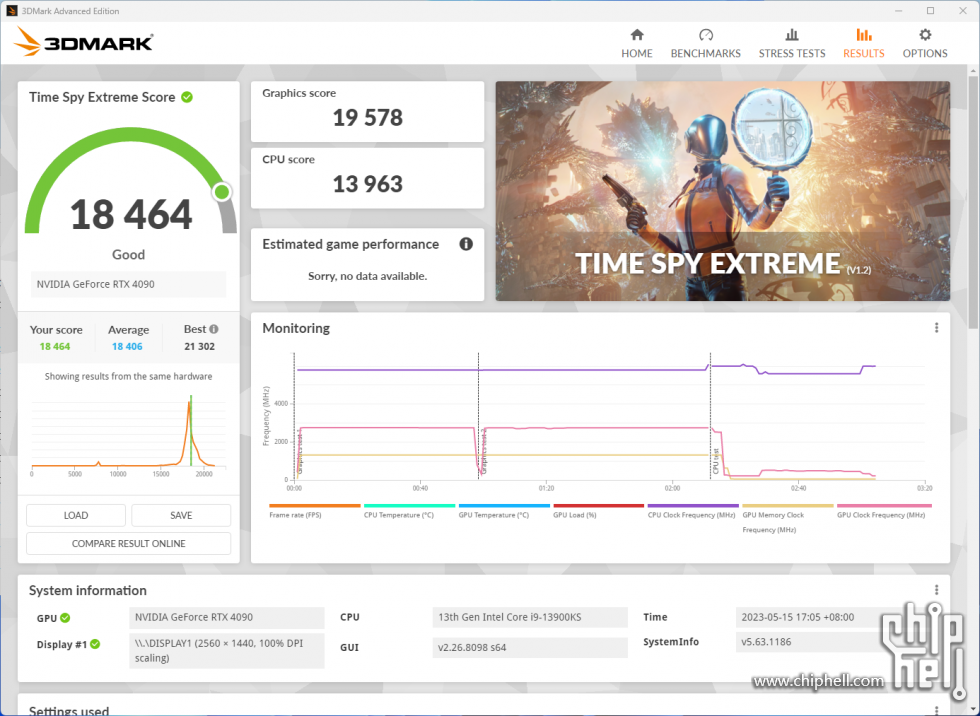The width and height of the screenshot is (980, 716).
Task: Click the 3DMark logo
Action: [83, 42]
